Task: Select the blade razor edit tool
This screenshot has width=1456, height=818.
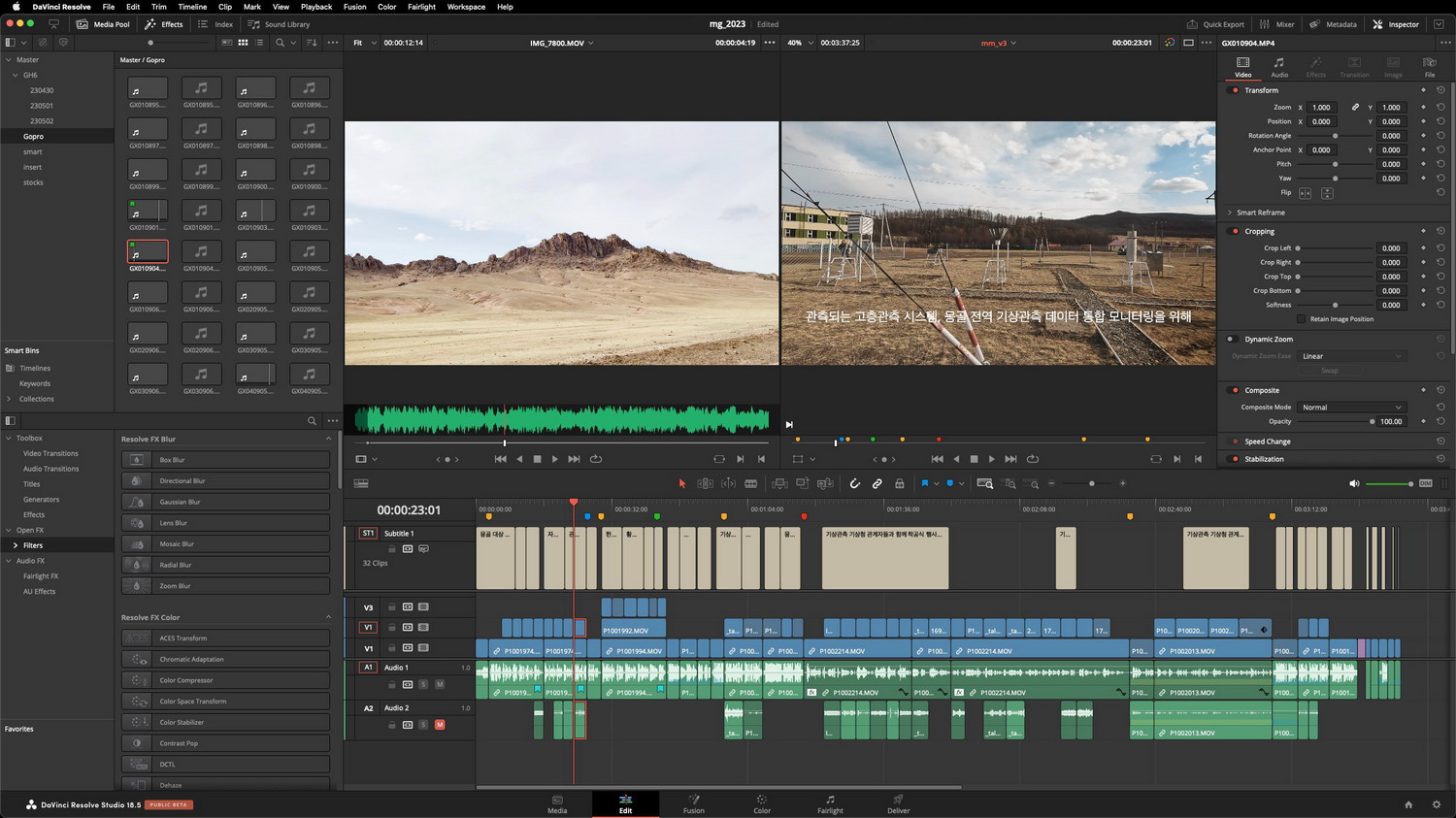Action: (x=750, y=483)
